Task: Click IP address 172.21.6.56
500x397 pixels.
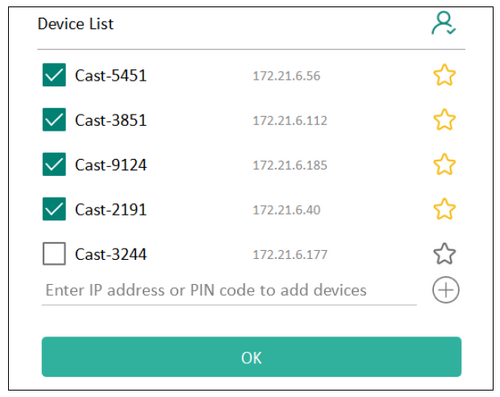Action: (286, 76)
